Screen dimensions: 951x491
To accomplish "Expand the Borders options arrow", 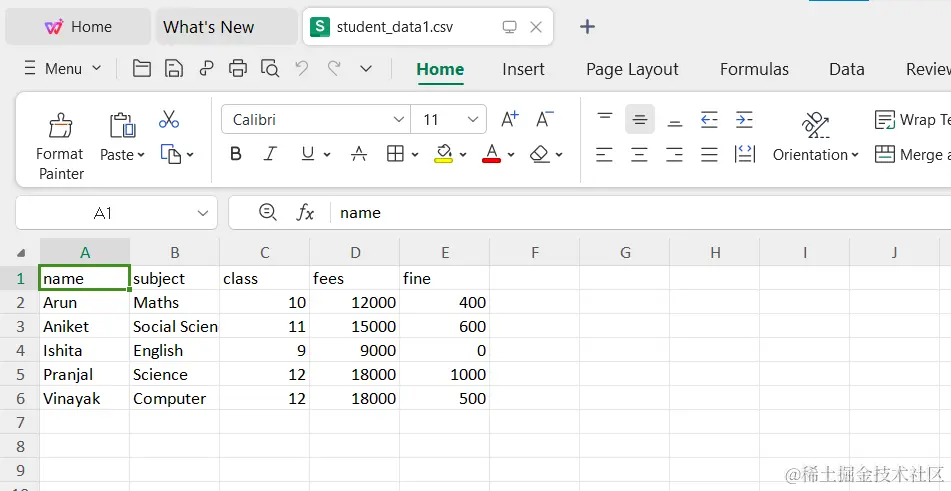I will pyautogui.click(x=415, y=155).
